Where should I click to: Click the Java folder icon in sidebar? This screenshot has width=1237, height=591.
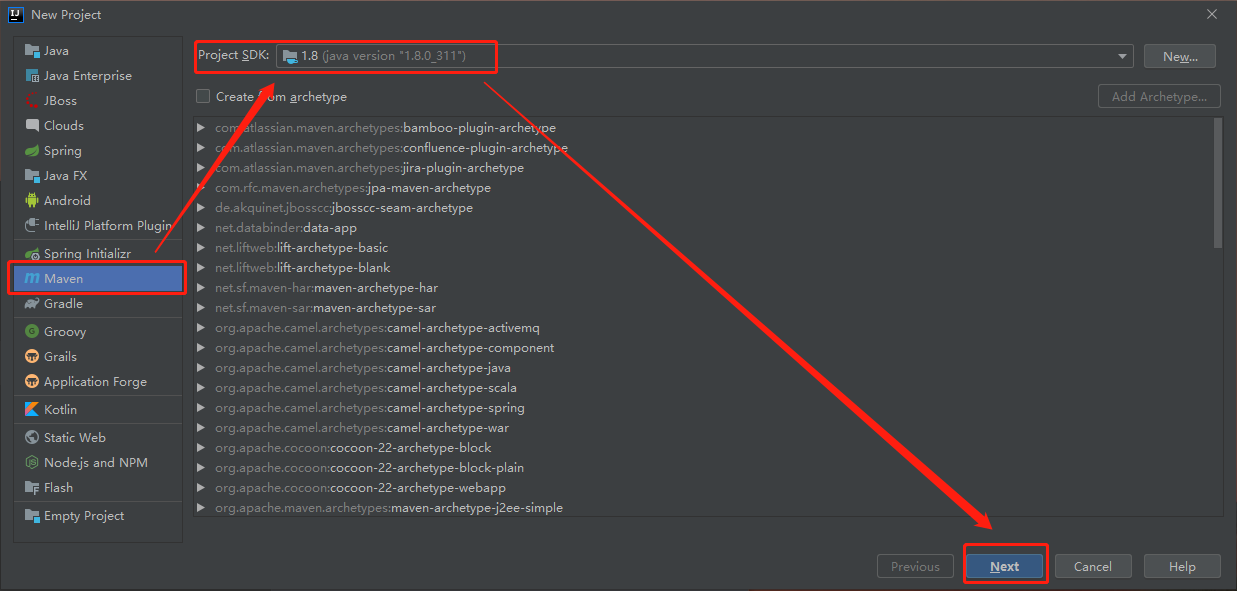point(32,50)
